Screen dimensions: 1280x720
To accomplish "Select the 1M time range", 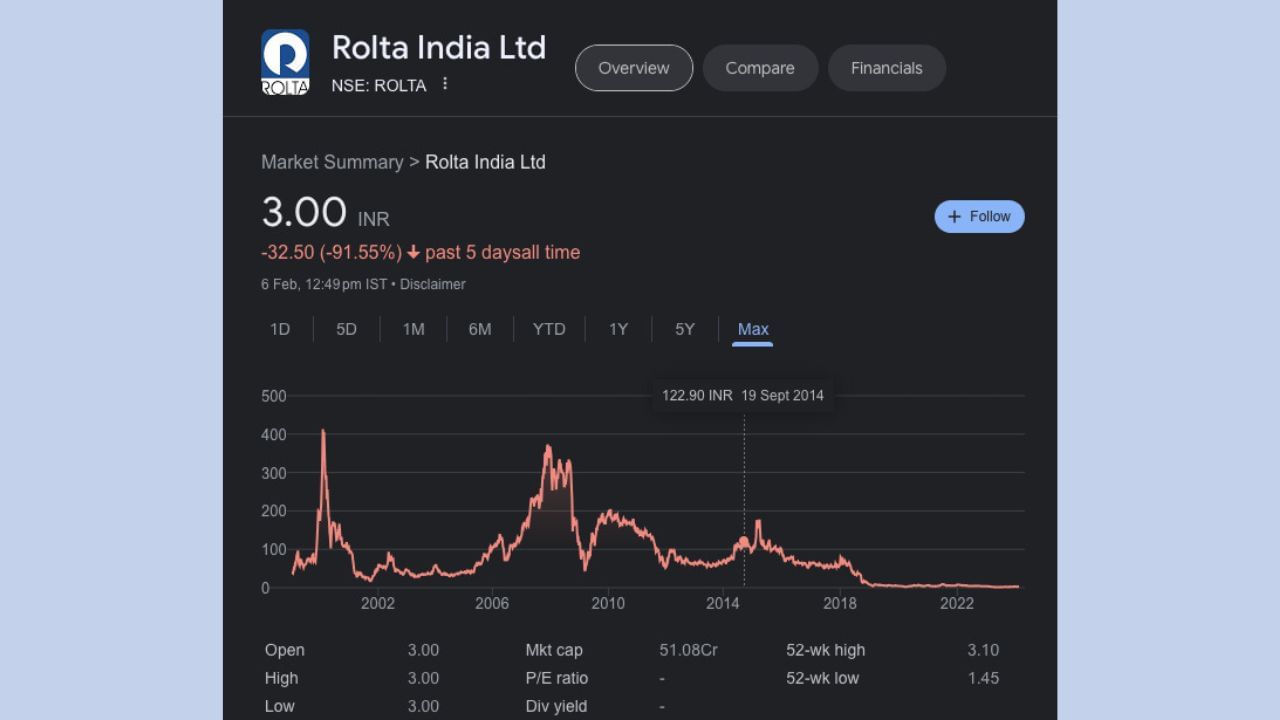I will [x=413, y=329].
